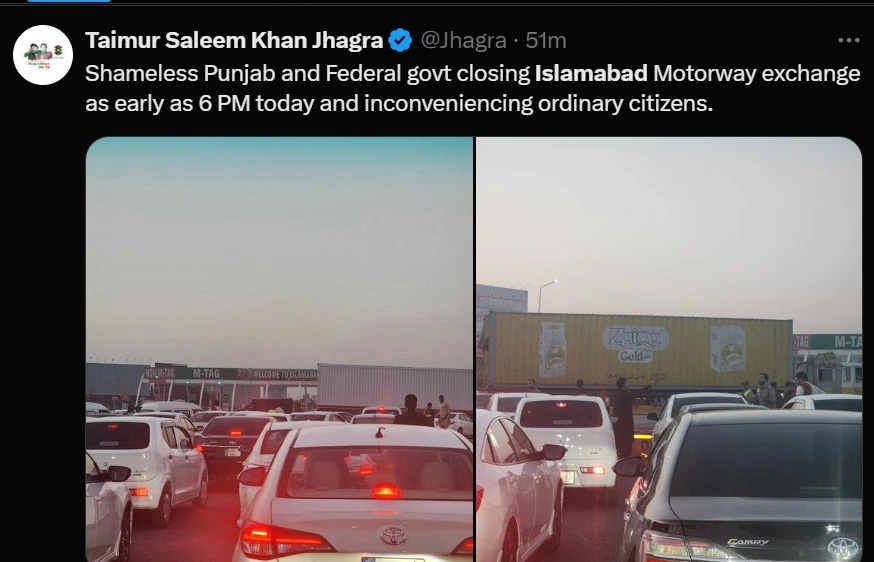Image resolution: width=874 pixels, height=562 pixels.
Task: Click the blue verified checkmark badge
Action: tap(400, 41)
